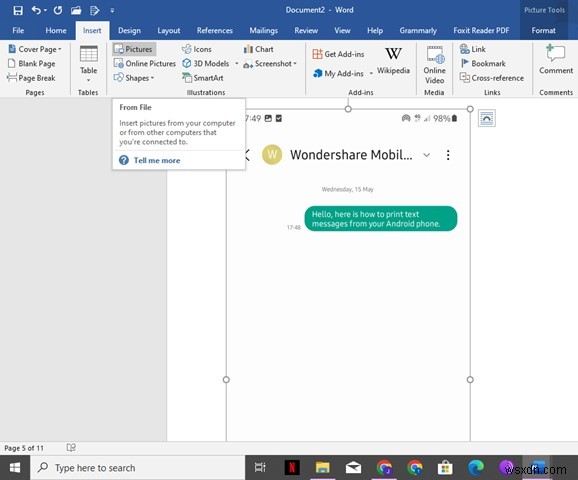The image size is (578, 480).
Task: Click Get Add-ins
Action: 338,54
